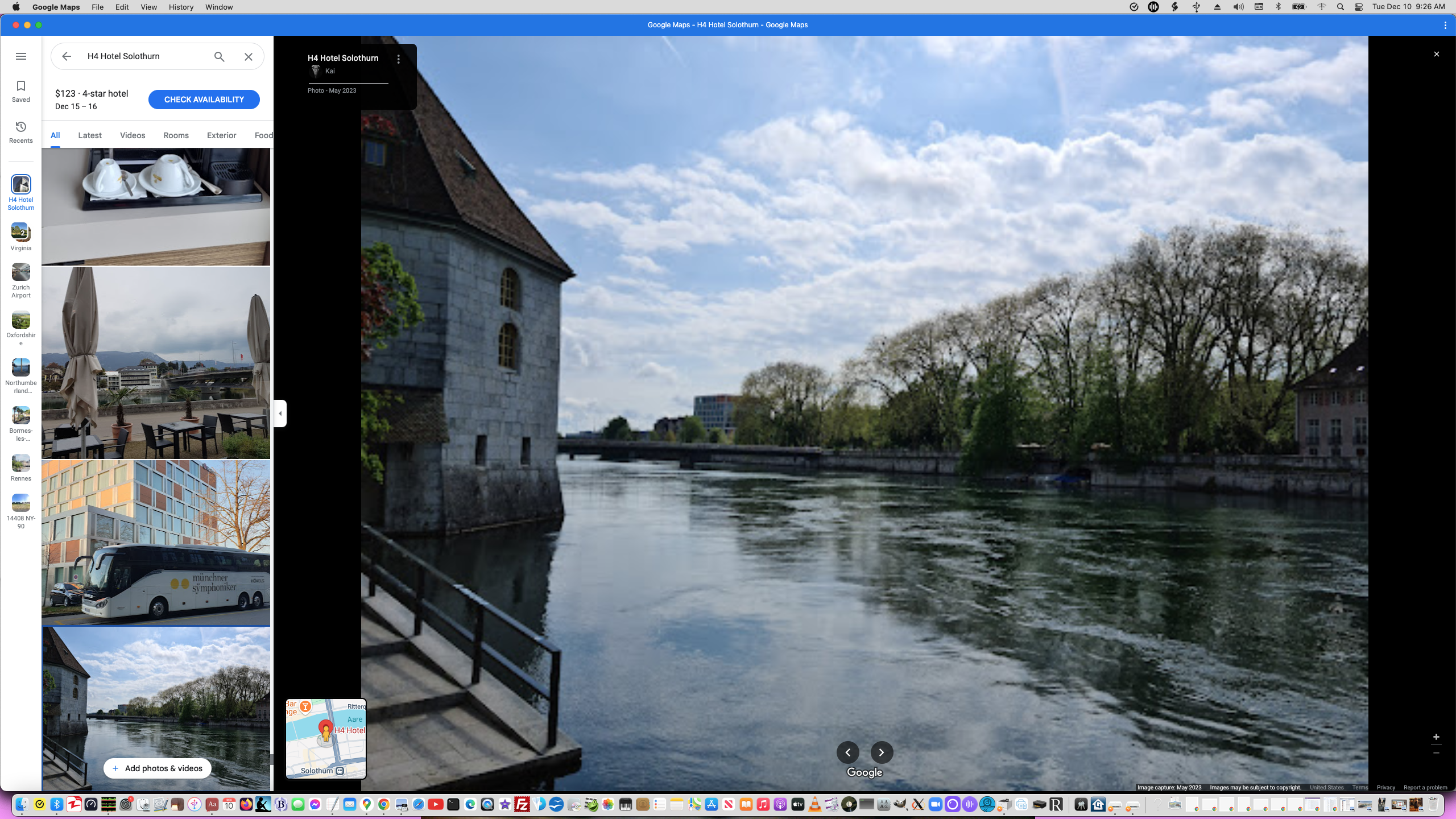
Task: Open photo three-dot options menu
Action: (398, 59)
